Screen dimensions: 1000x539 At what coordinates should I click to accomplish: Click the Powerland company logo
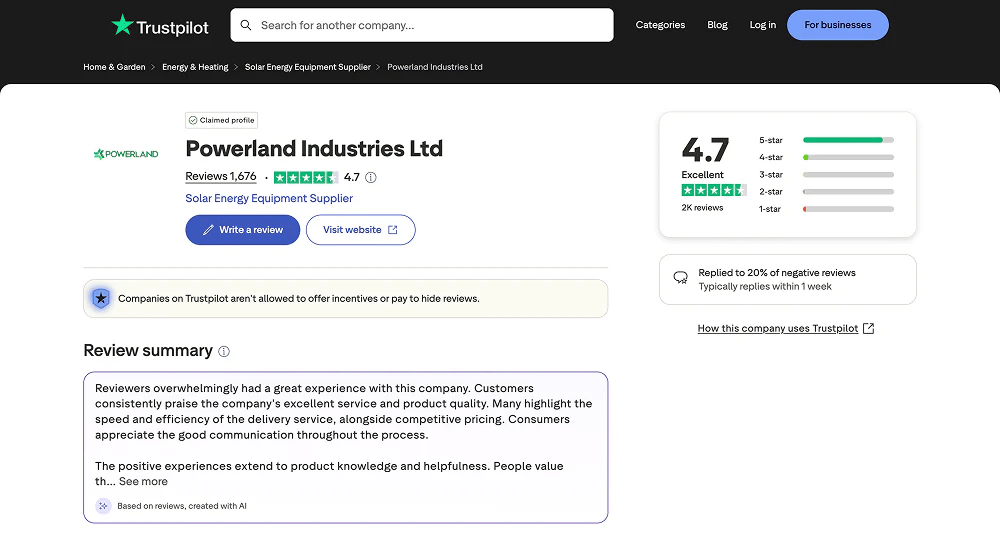[126, 154]
